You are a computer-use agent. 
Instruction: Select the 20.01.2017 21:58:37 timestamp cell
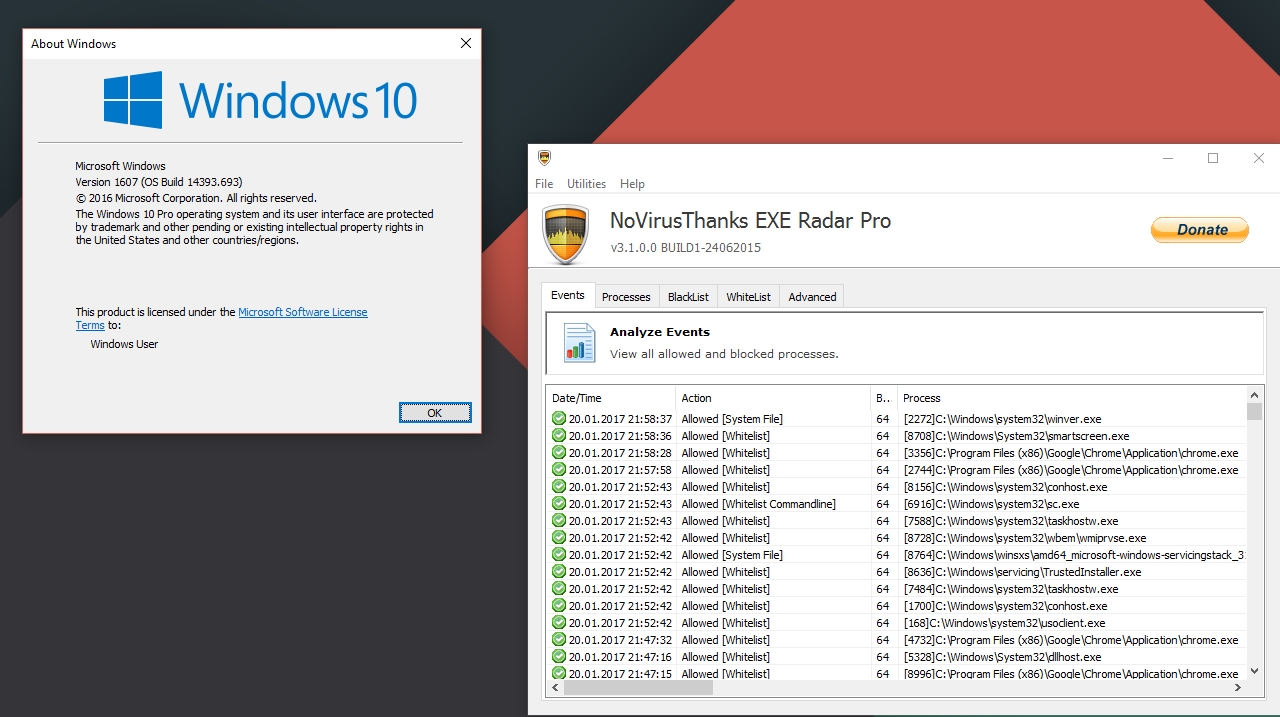(620, 419)
